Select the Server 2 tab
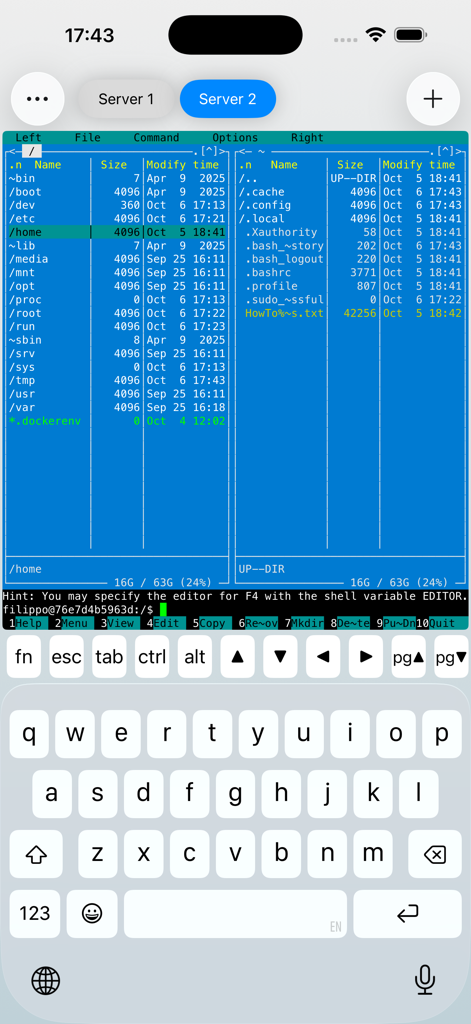This screenshot has height=1024, width=471. pyautogui.click(x=227, y=99)
